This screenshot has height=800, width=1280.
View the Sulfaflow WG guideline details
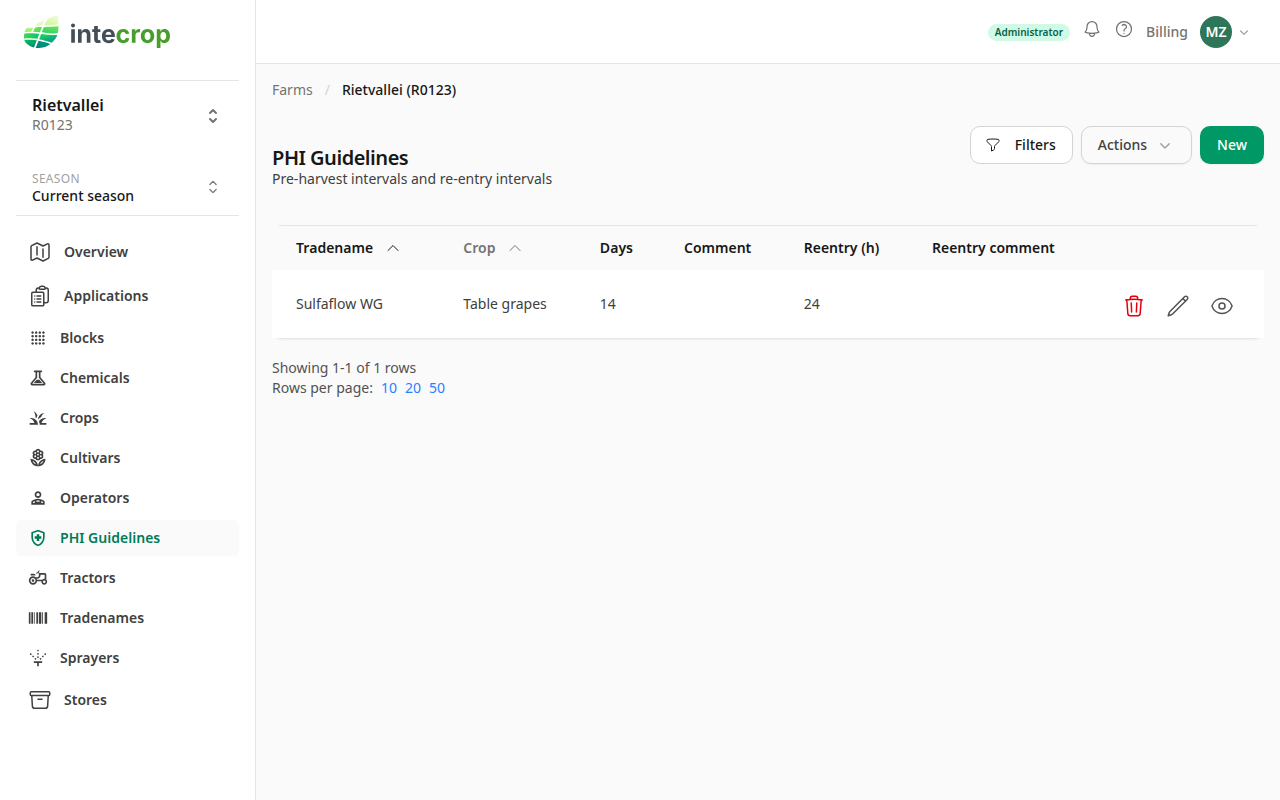(1222, 306)
